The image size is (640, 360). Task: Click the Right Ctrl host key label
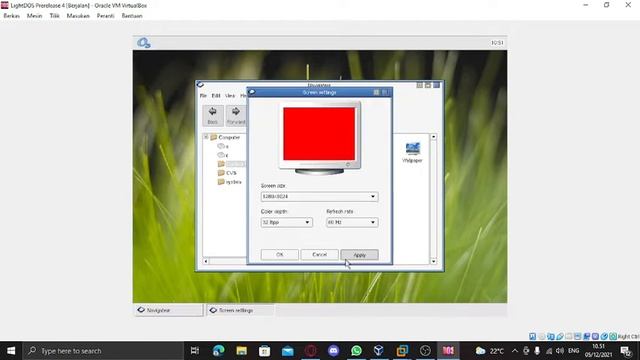pos(629,336)
